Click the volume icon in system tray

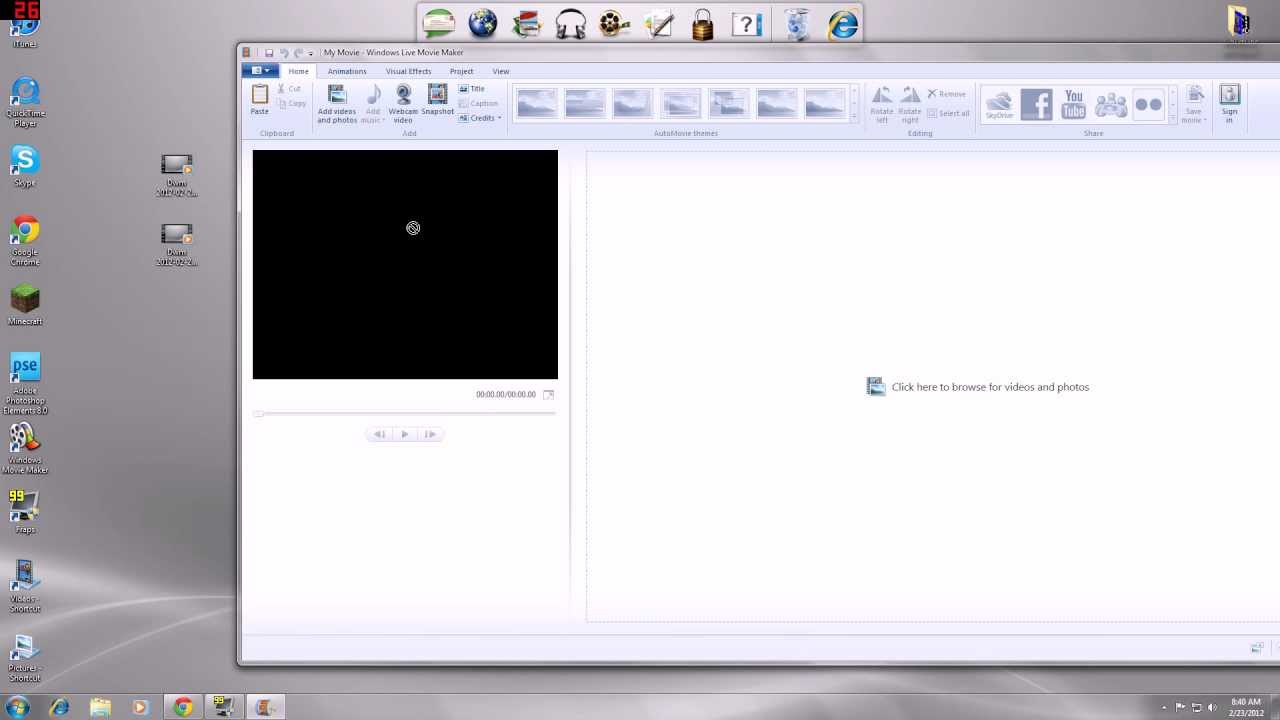tap(1212, 707)
